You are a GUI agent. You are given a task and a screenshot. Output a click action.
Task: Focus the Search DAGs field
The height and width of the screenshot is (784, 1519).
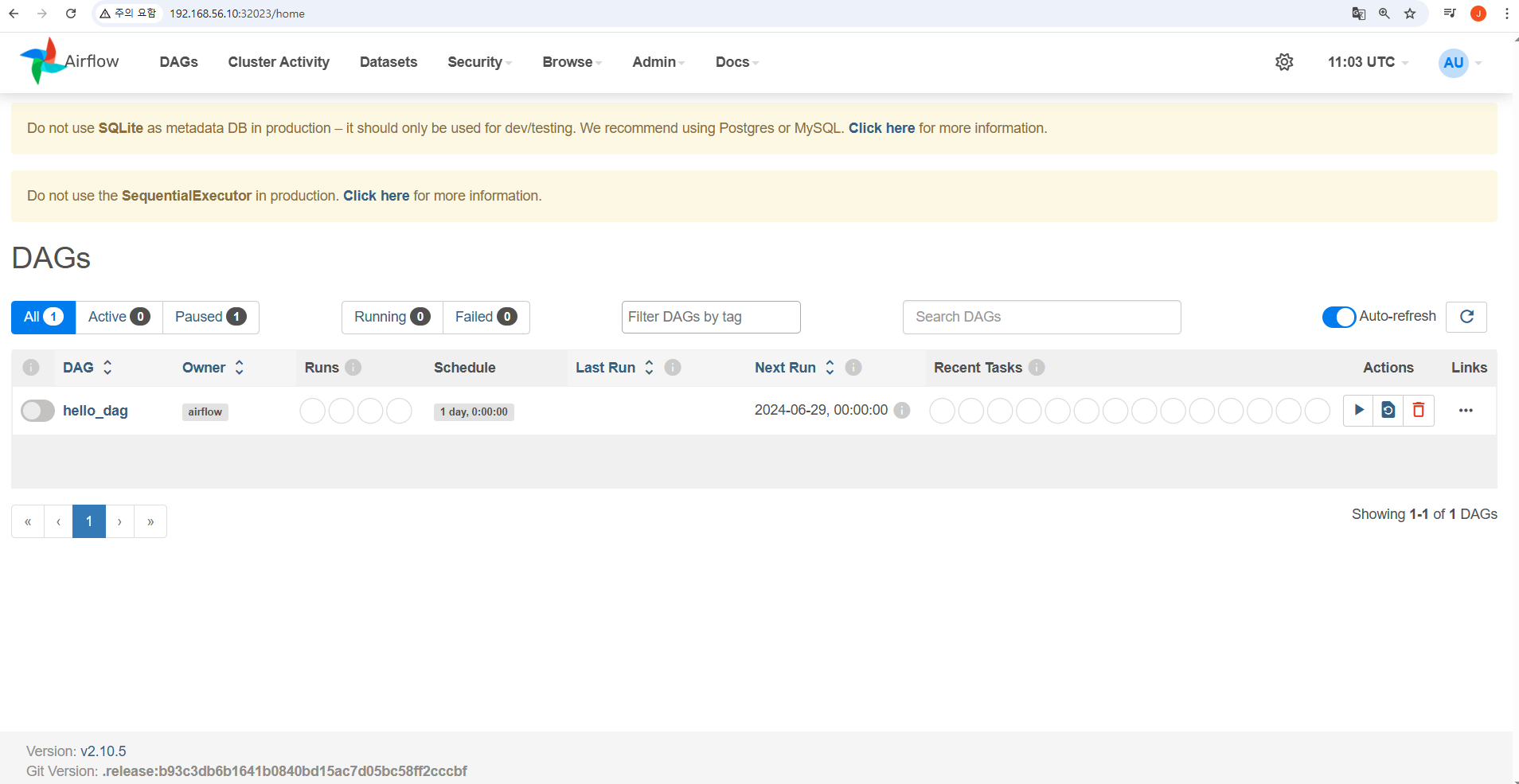coord(1041,317)
